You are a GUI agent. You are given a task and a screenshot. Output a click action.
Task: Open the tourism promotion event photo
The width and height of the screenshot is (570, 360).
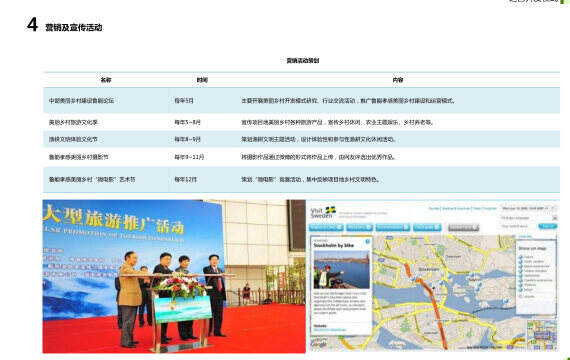pyautogui.click(x=174, y=276)
